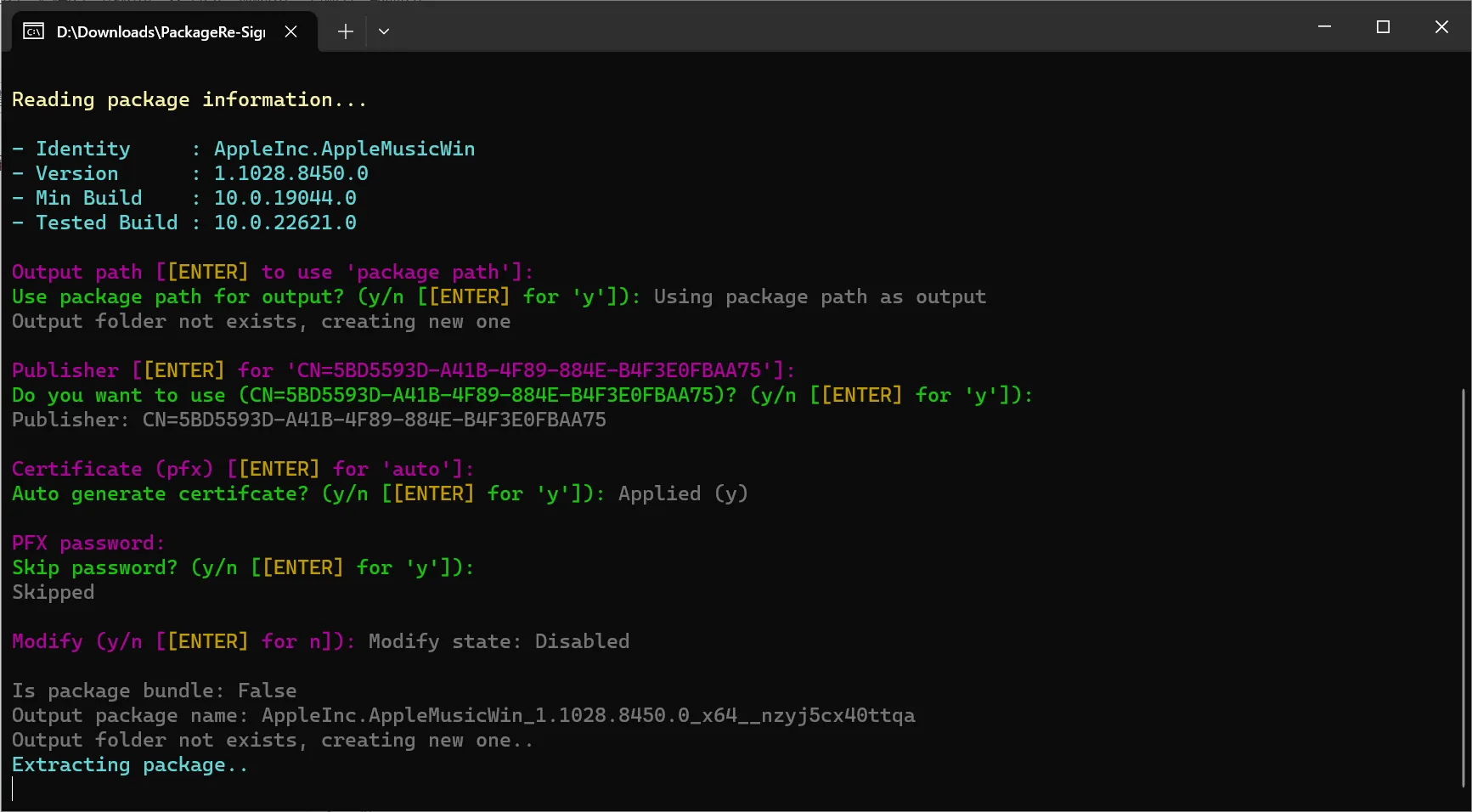Click 'Modify state: Disabled' text
Image resolution: width=1472 pixels, height=812 pixels.
tap(499, 641)
